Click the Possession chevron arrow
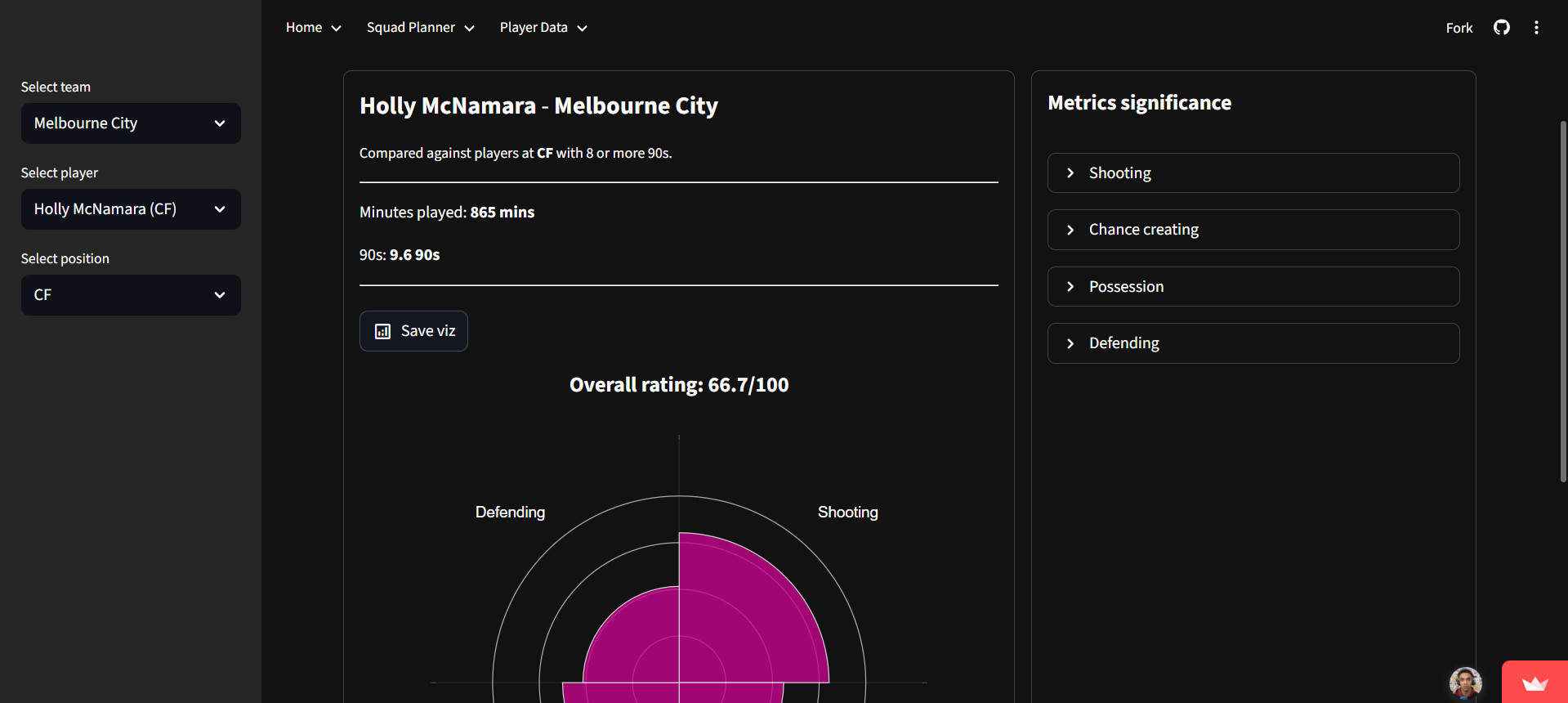This screenshot has width=1568, height=703. pyautogui.click(x=1070, y=287)
